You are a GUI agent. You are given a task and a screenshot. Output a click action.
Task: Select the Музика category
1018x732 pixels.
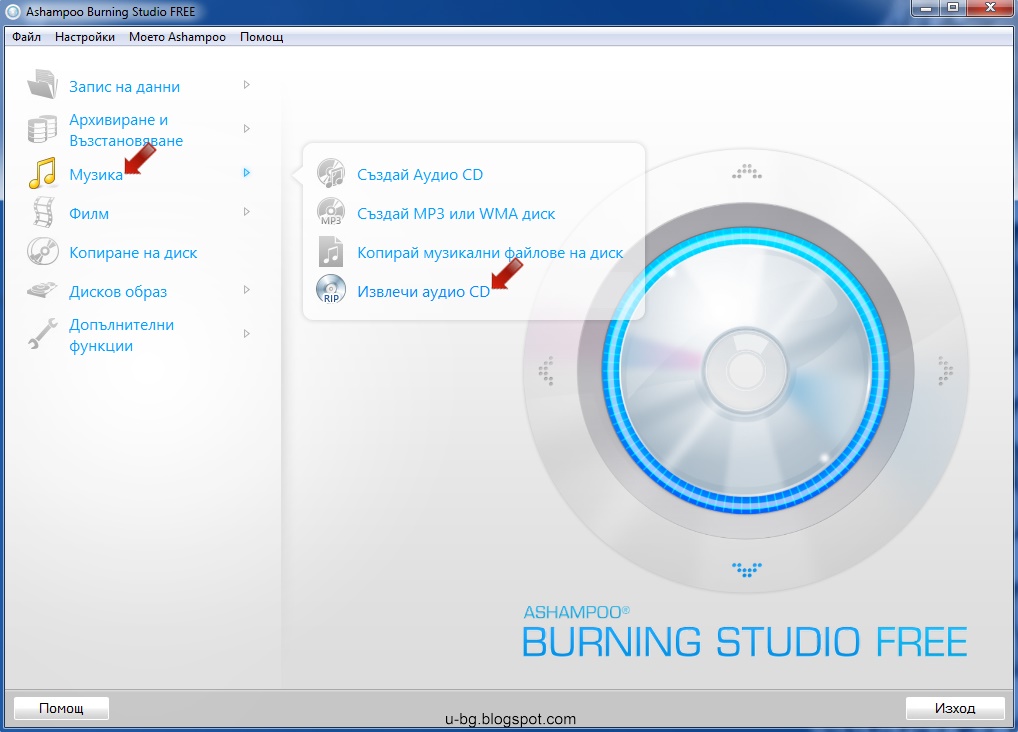tap(96, 175)
